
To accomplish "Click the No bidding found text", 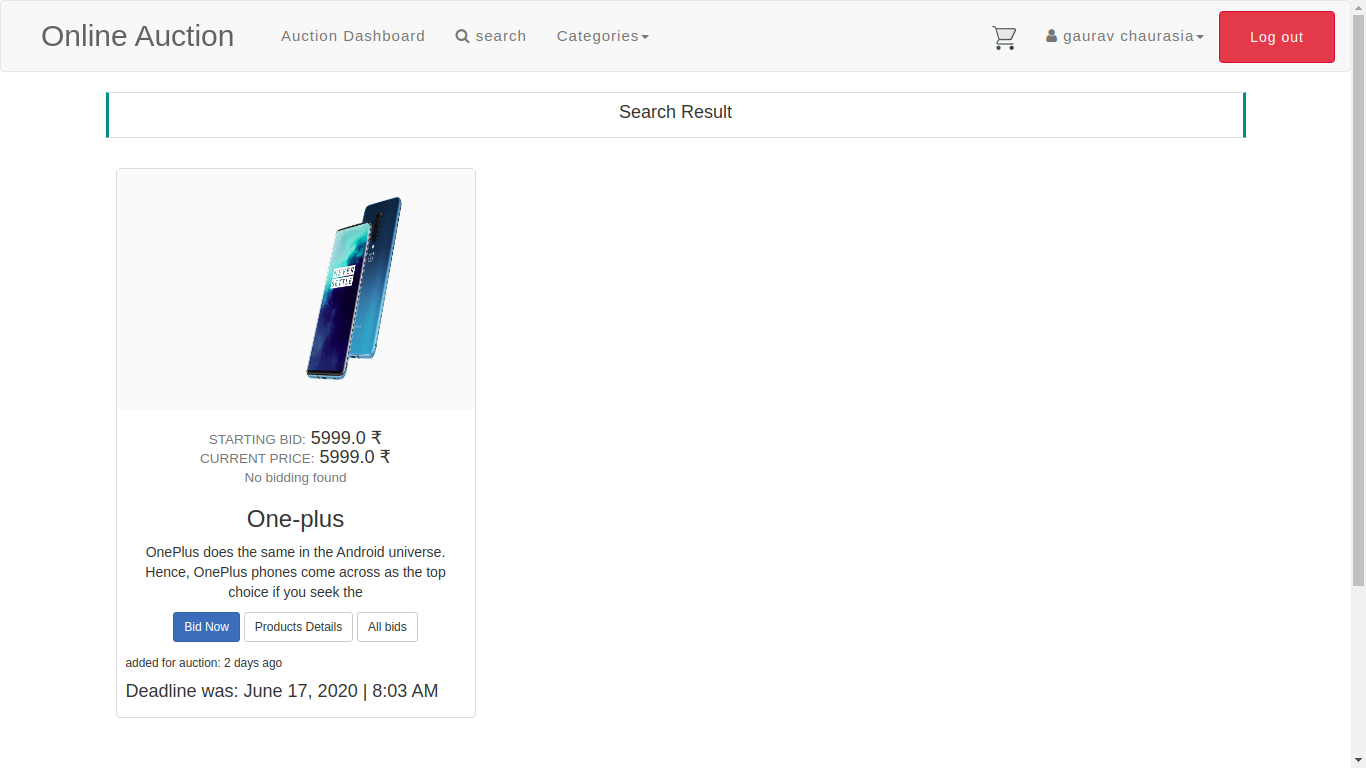I will 296,478.
